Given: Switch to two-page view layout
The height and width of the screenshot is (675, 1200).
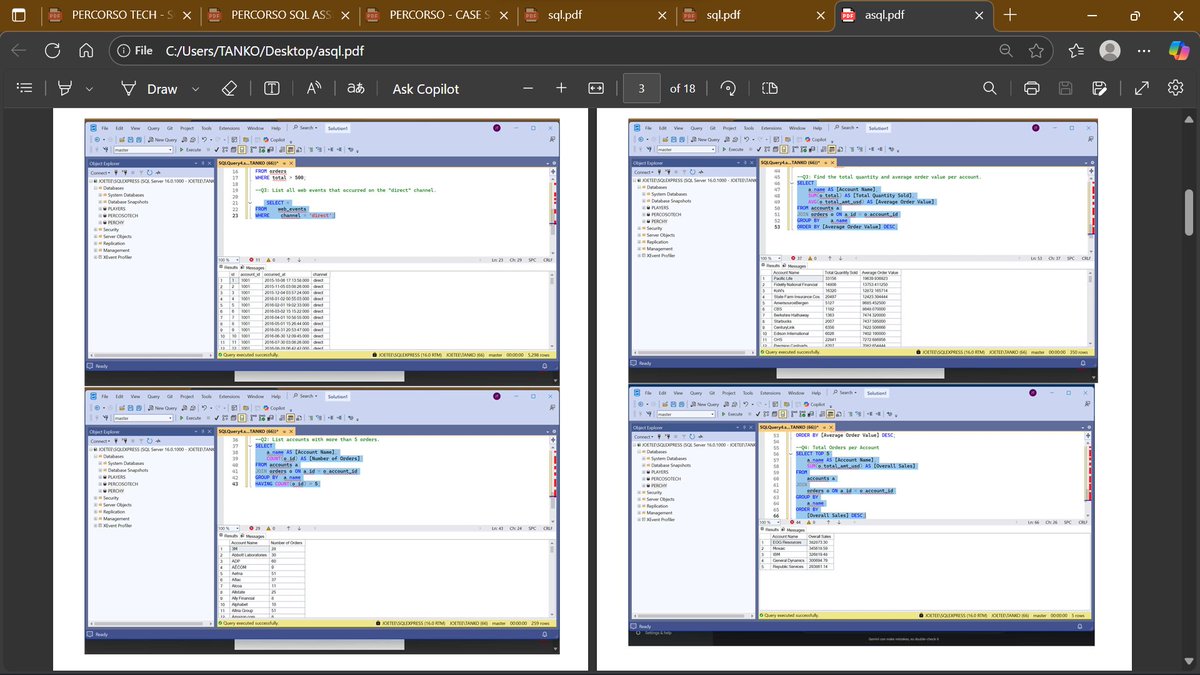Looking at the screenshot, I should point(769,88).
